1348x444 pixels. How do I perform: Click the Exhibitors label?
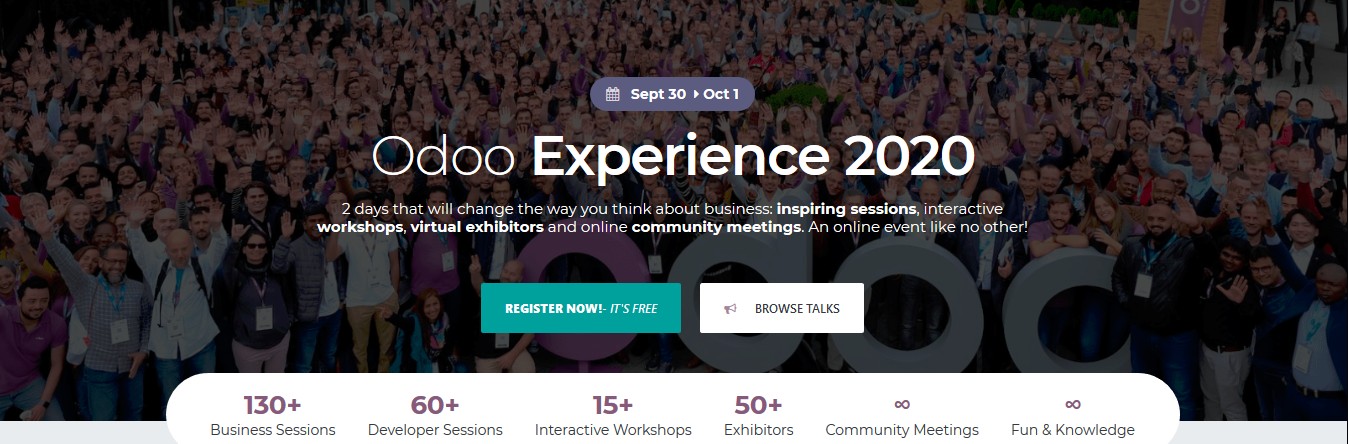759,430
